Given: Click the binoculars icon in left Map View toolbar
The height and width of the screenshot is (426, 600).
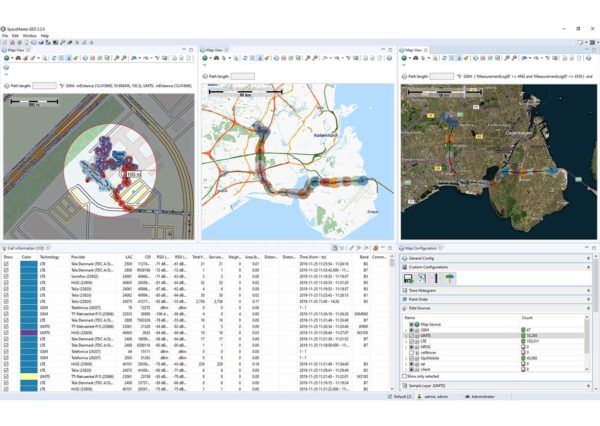Looking at the screenshot, I should click(18, 58).
